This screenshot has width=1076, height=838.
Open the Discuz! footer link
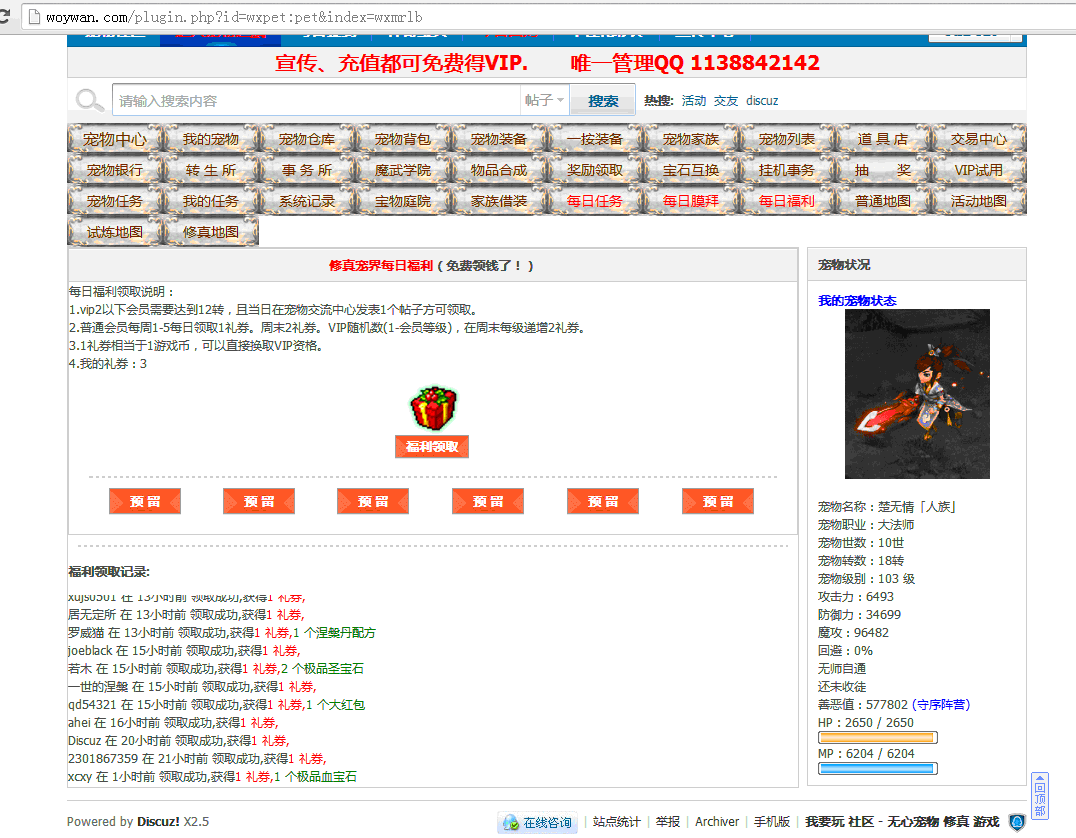pos(158,822)
